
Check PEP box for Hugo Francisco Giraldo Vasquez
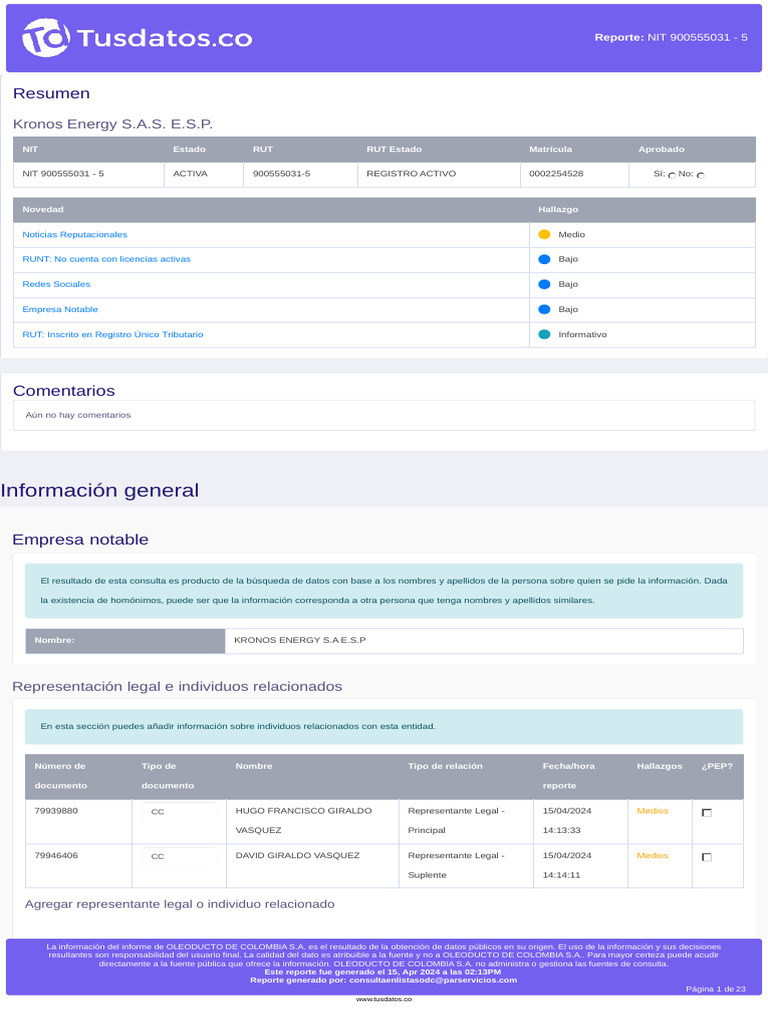(x=707, y=813)
